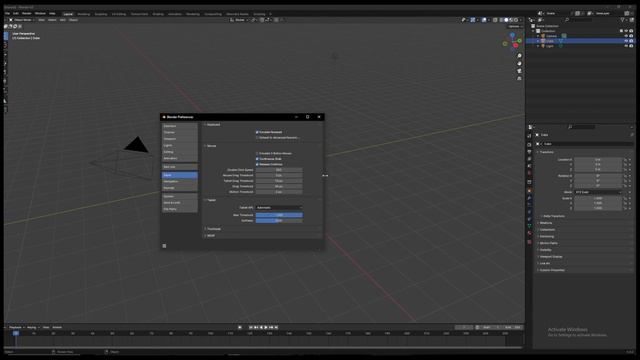This screenshot has width=640, height=360.
Task: Open Keymap section in Preferences sidebar
Action: coord(180,188)
